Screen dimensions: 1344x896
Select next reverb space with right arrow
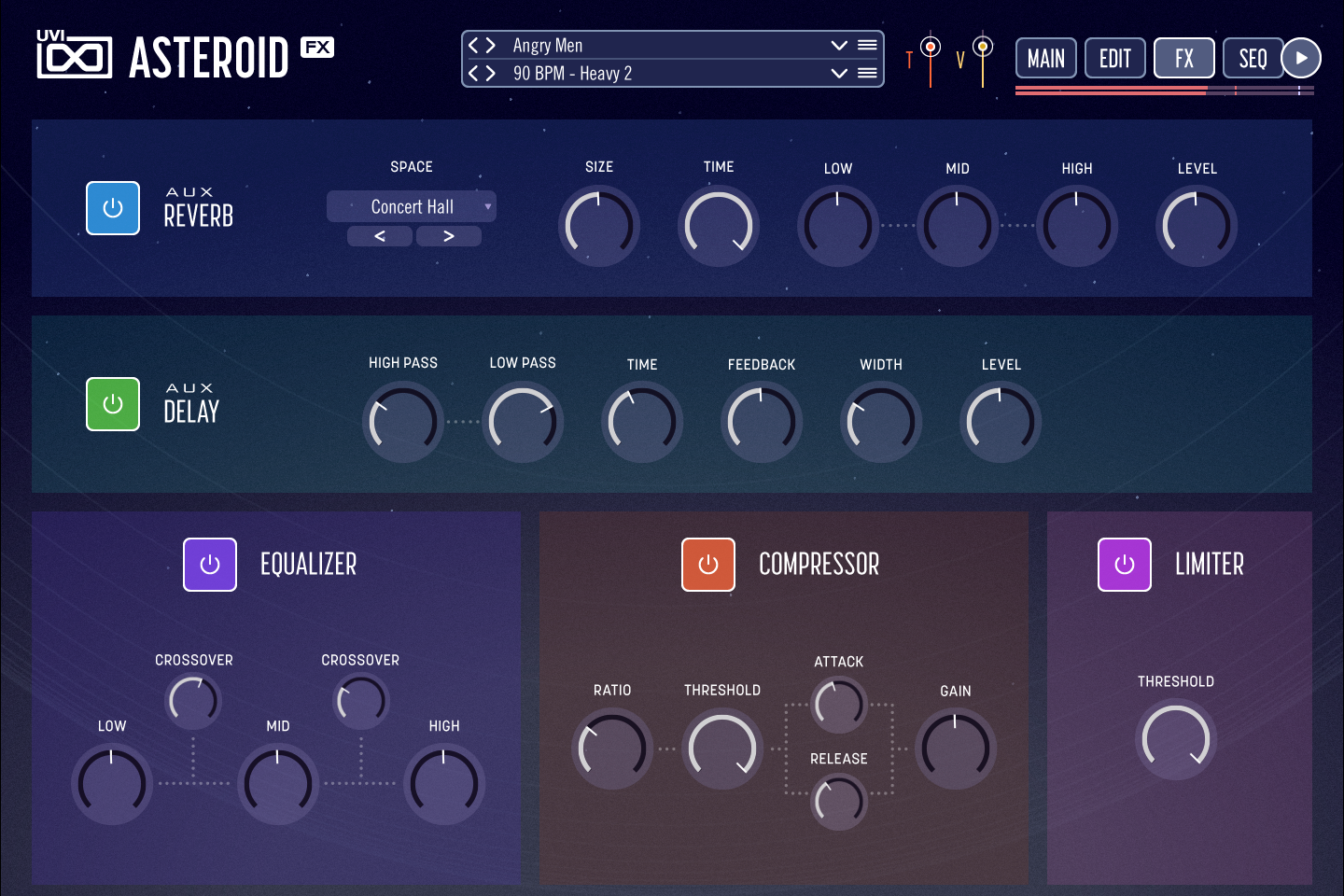(449, 236)
